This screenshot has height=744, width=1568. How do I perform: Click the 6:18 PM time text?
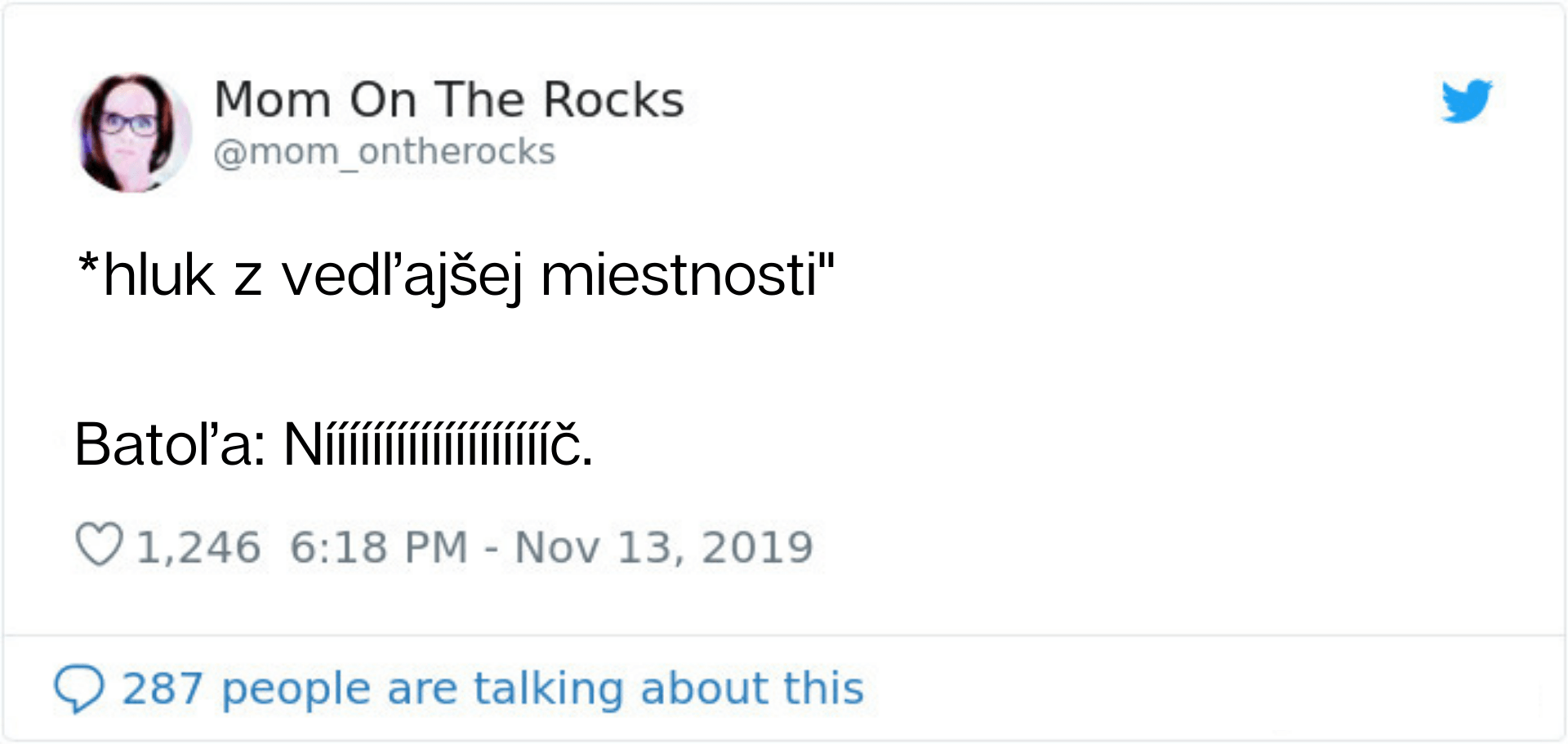pyautogui.click(x=379, y=547)
